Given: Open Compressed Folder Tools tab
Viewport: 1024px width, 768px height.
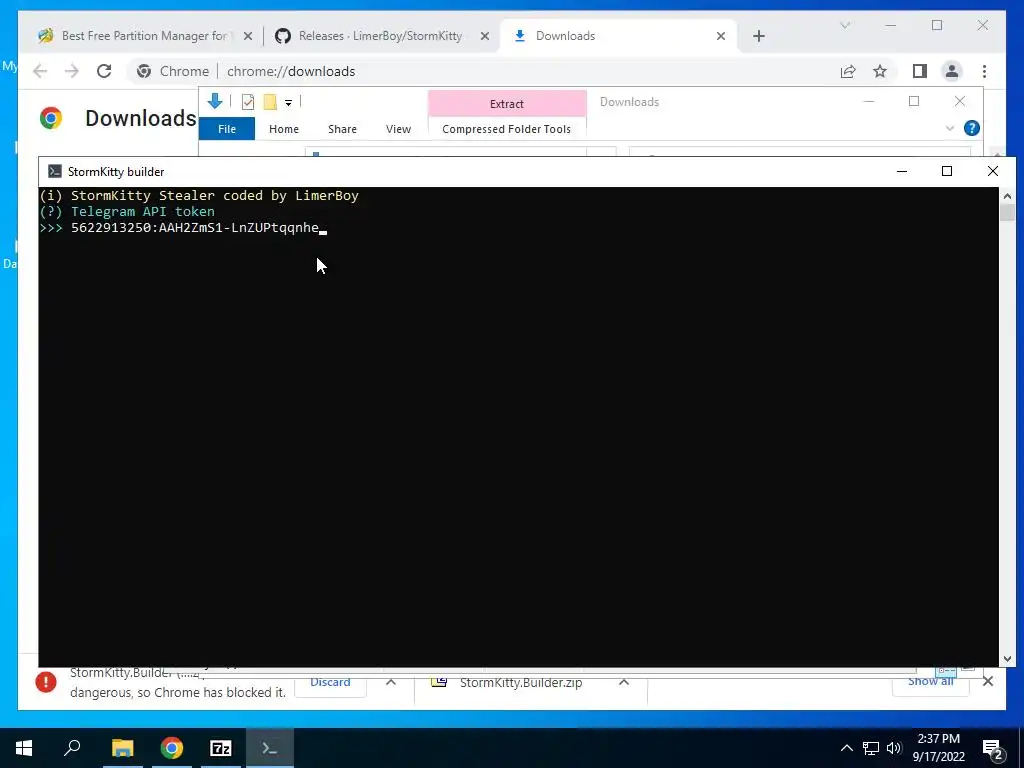Looking at the screenshot, I should (x=506, y=129).
